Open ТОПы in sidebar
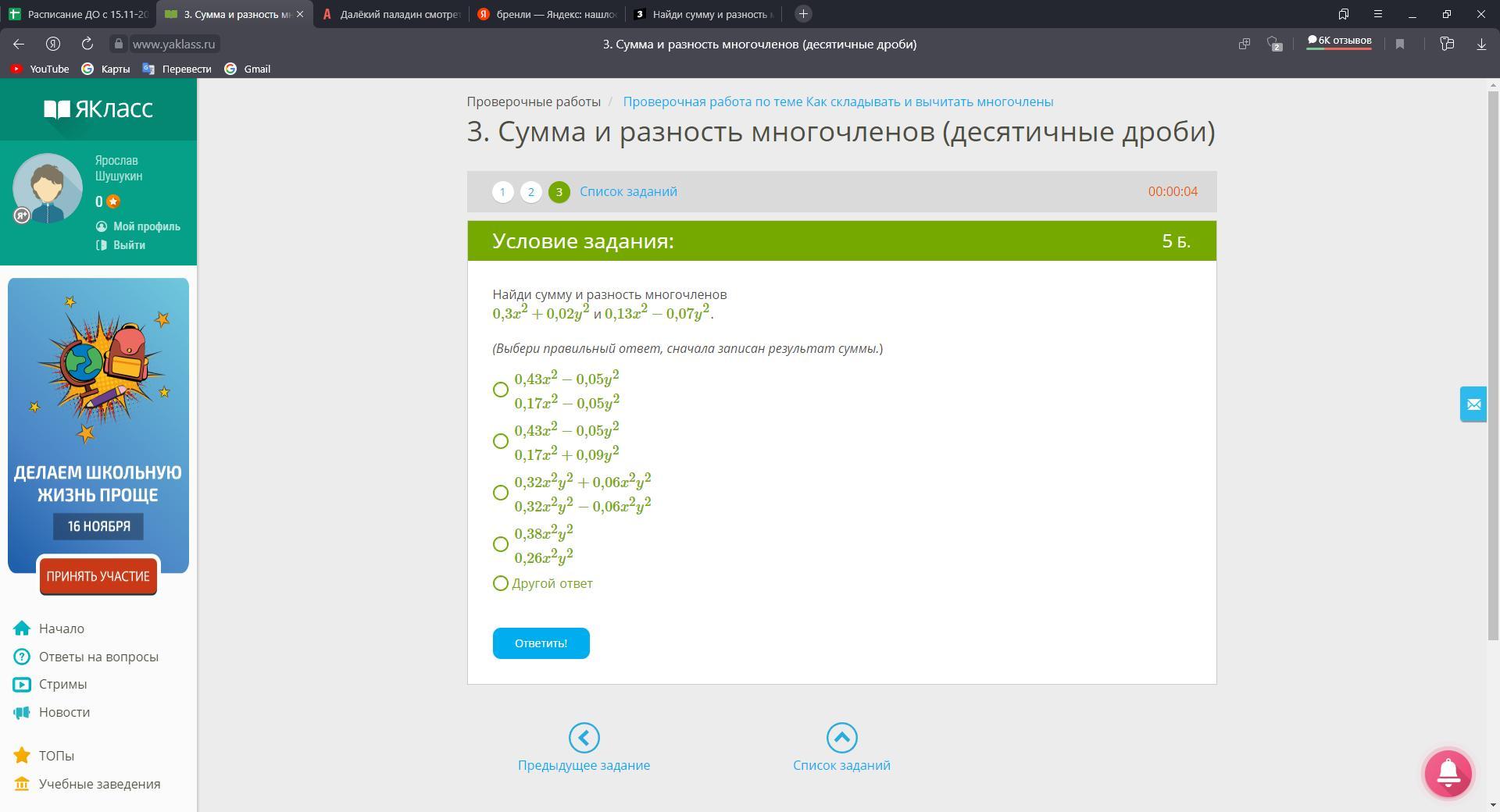The height and width of the screenshot is (812, 1500). tap(44, 756)
